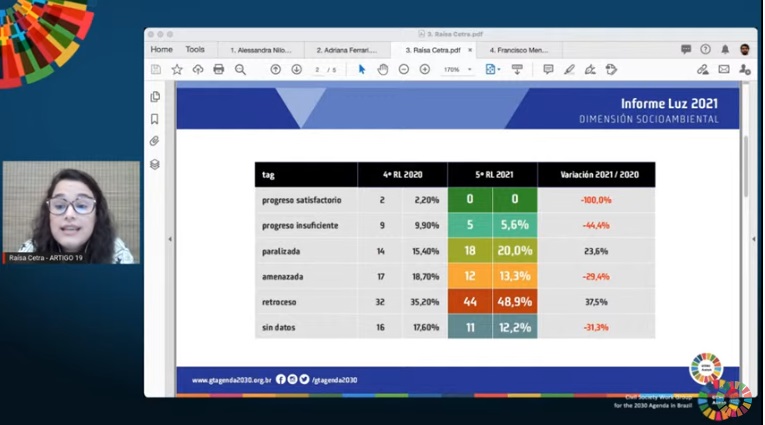Open the layers panel in the sidebar
Image resolution: width=765 pixels, height=425 pixels.
pos(155,164)
